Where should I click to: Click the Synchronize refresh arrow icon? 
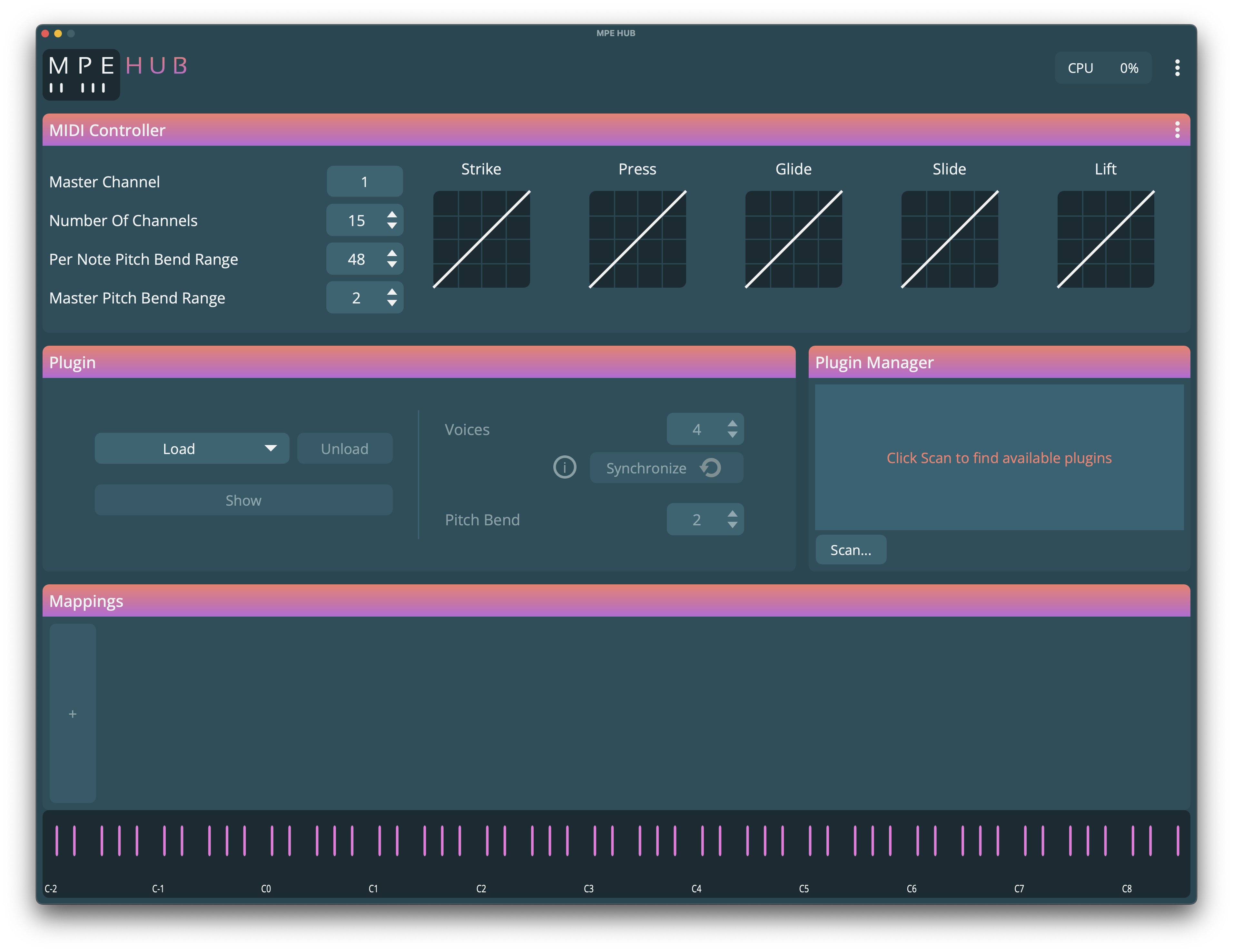(710, 468)
